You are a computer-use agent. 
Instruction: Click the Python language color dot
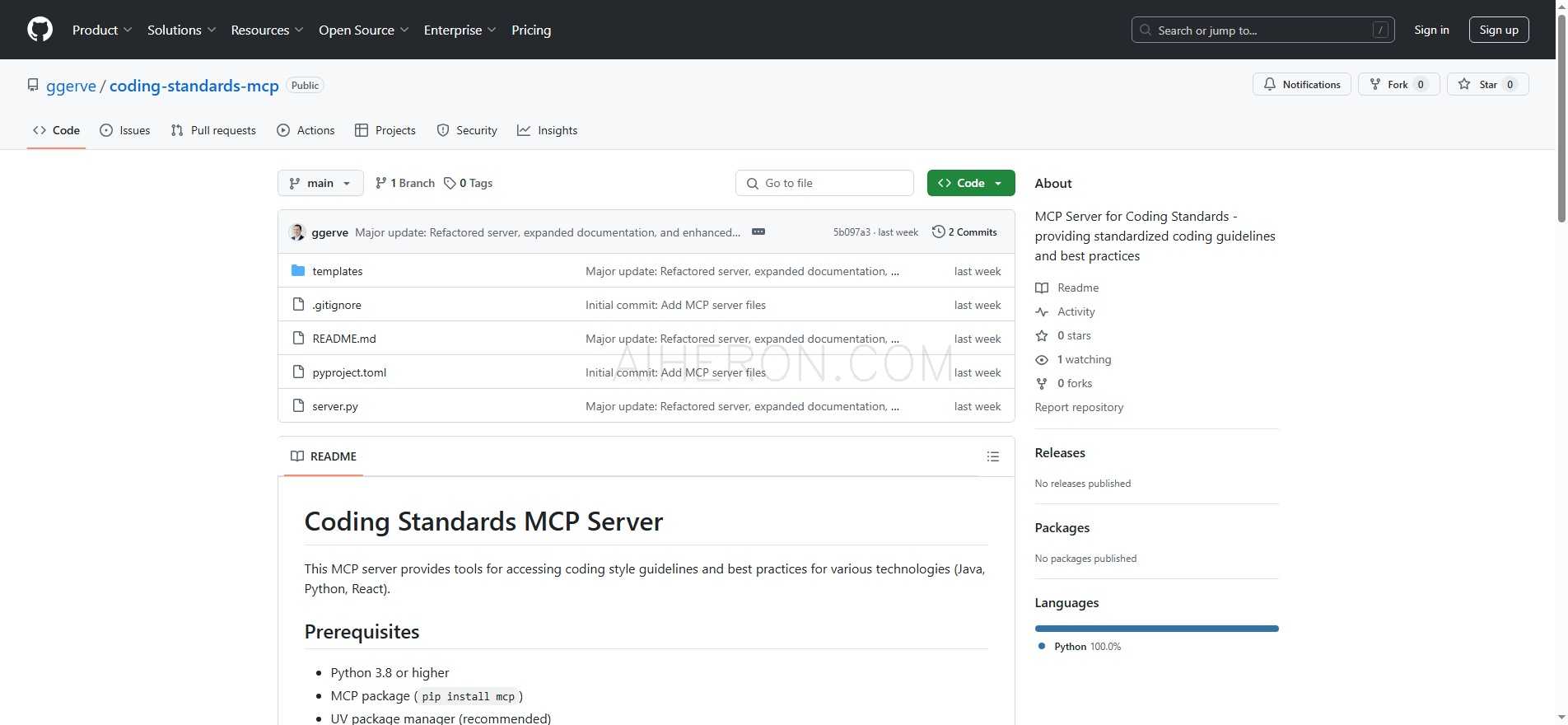coord(1042,647)
